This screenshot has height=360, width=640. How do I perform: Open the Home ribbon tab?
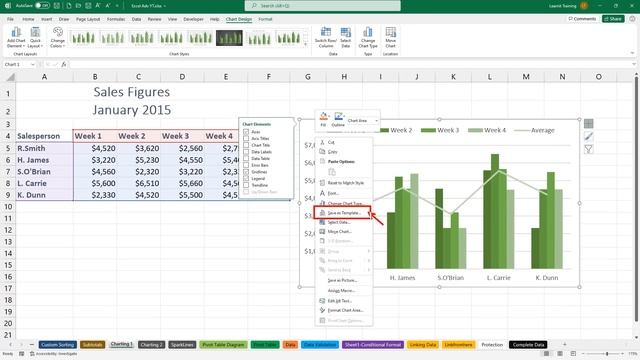pyautogui.click(x=28, y=19)
